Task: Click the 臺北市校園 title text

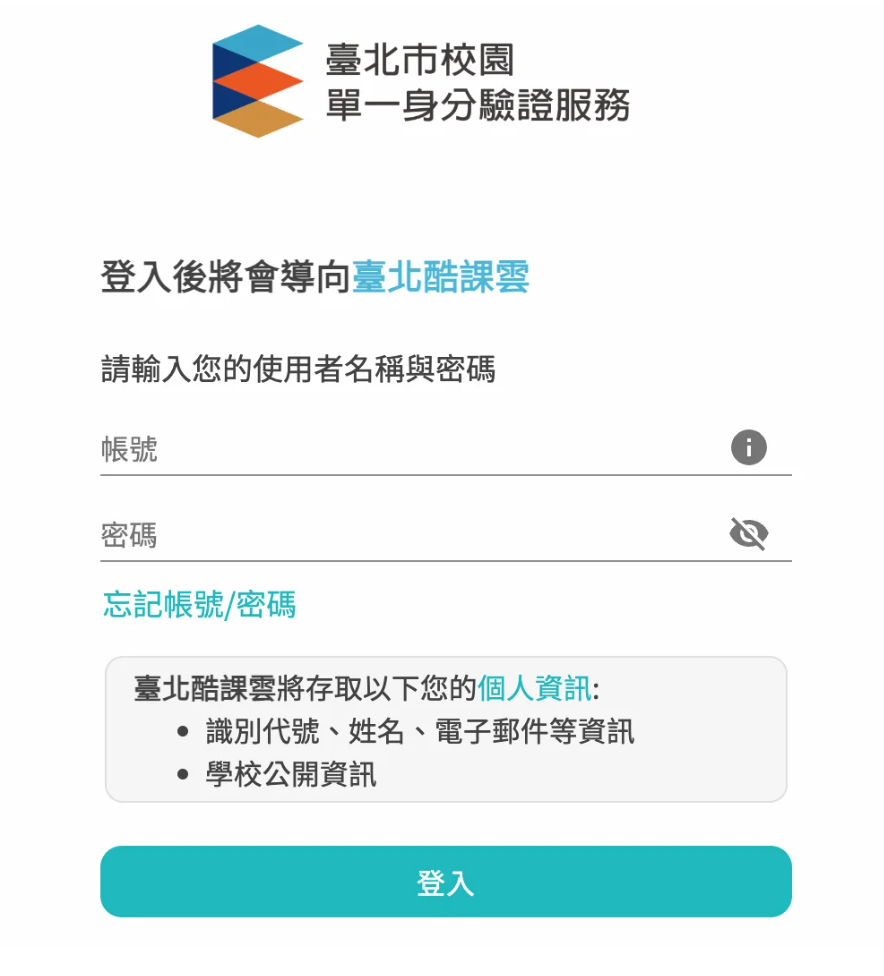Action: (419, 60)
